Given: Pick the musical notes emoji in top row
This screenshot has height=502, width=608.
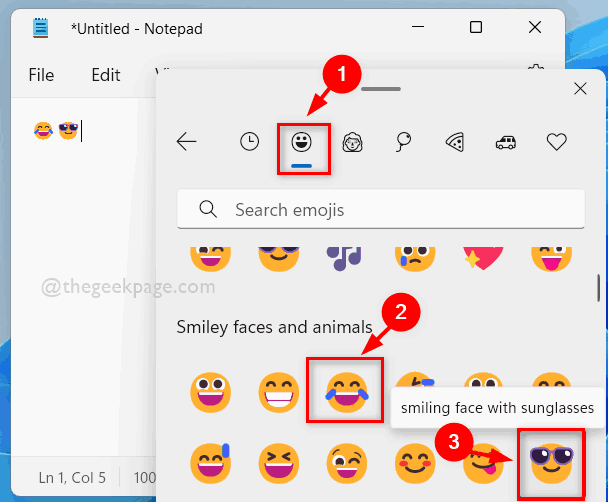Looking at the screenshot, I should click(x=344, y=258).
